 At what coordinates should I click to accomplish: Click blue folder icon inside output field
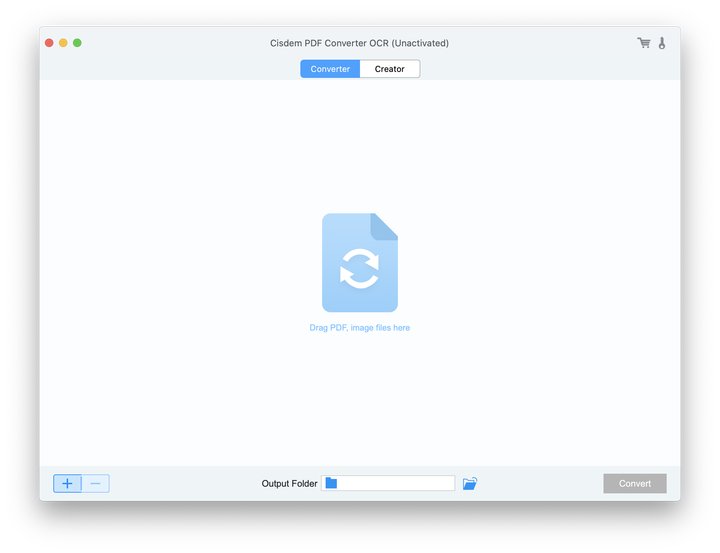[332, 484]
